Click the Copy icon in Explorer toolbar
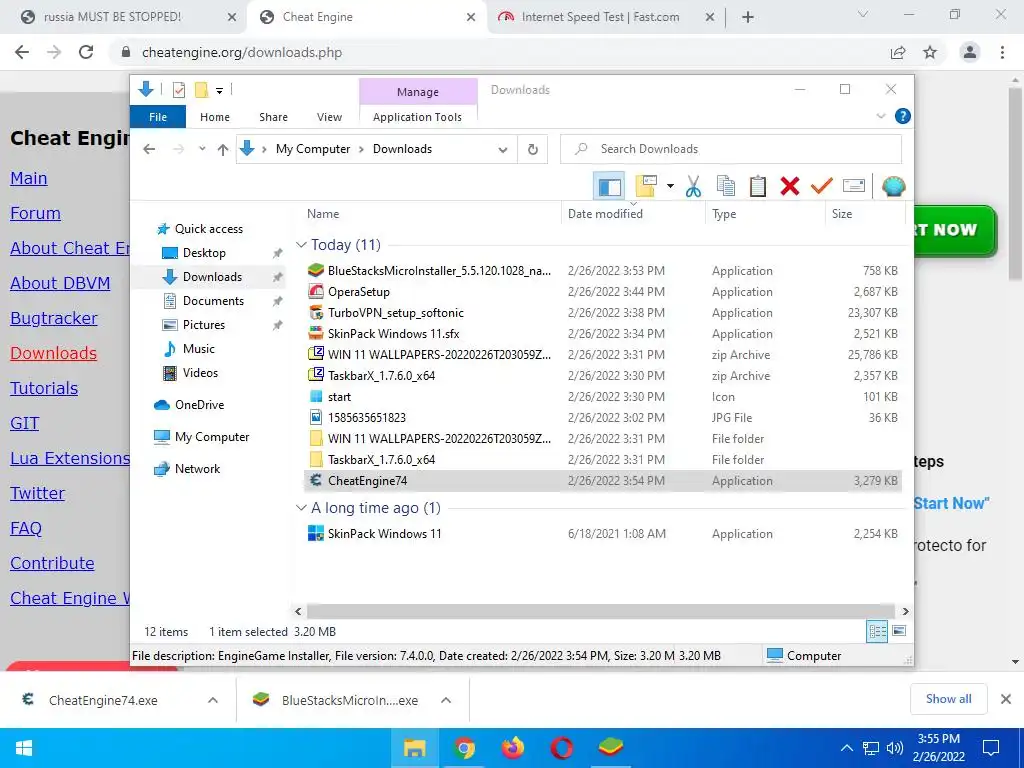 tap(726, 187)
